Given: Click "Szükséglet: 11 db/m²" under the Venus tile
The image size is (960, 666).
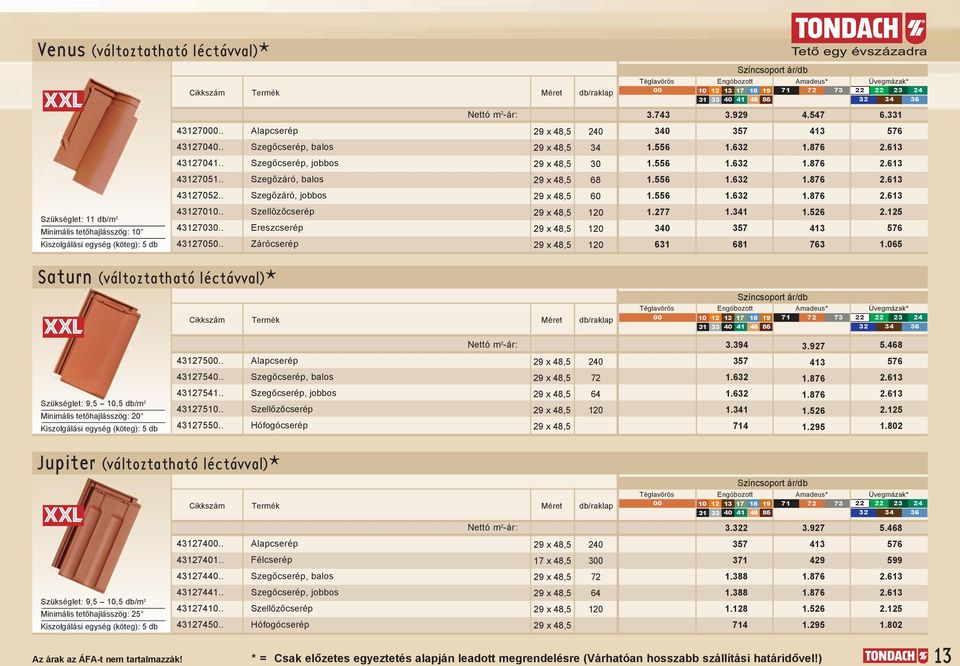Looking at the screenshot, I should pyautogui.click(x=80, y=219).
